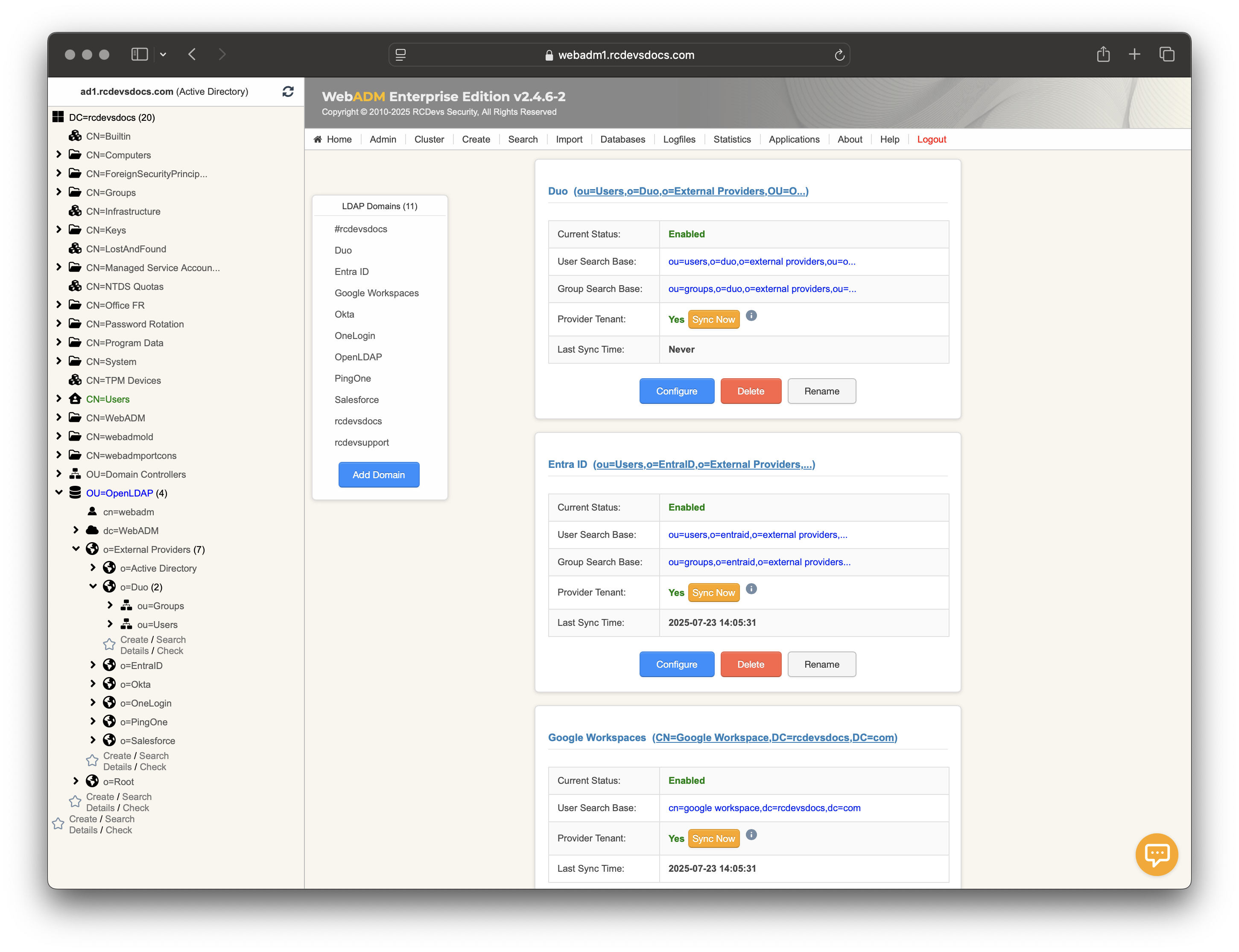Expand the CN=Keys folder

pyautogui.click(x=59, y=229)
